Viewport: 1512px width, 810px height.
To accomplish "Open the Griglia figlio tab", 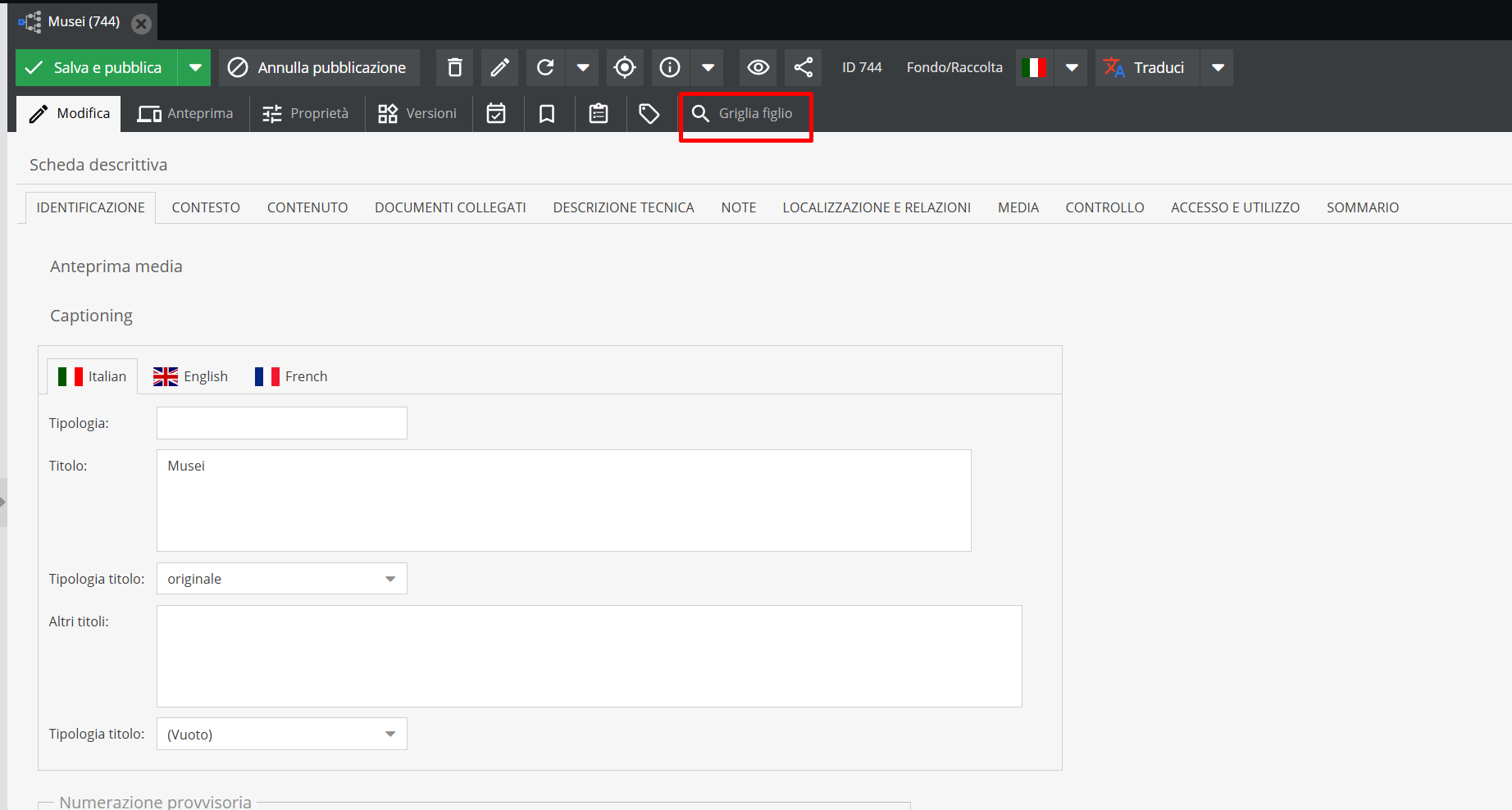I will coord(743,113).
